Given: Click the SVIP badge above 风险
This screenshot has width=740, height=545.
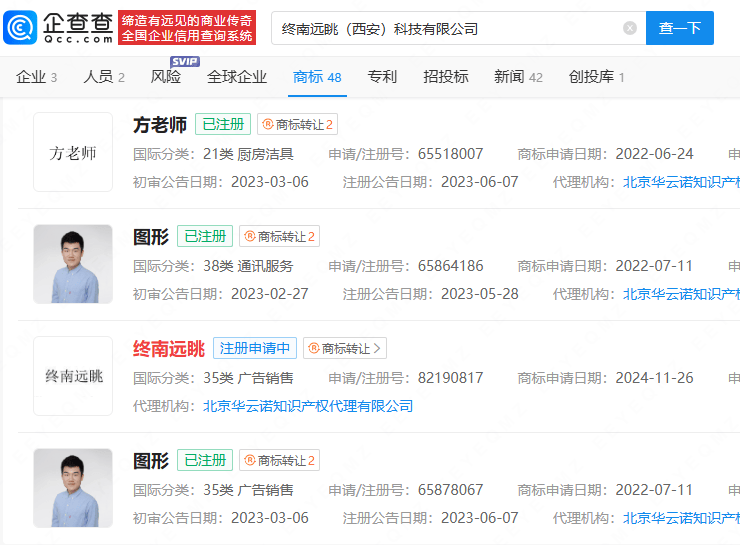Looking at the screenshot, I should [x=185, y=62].
